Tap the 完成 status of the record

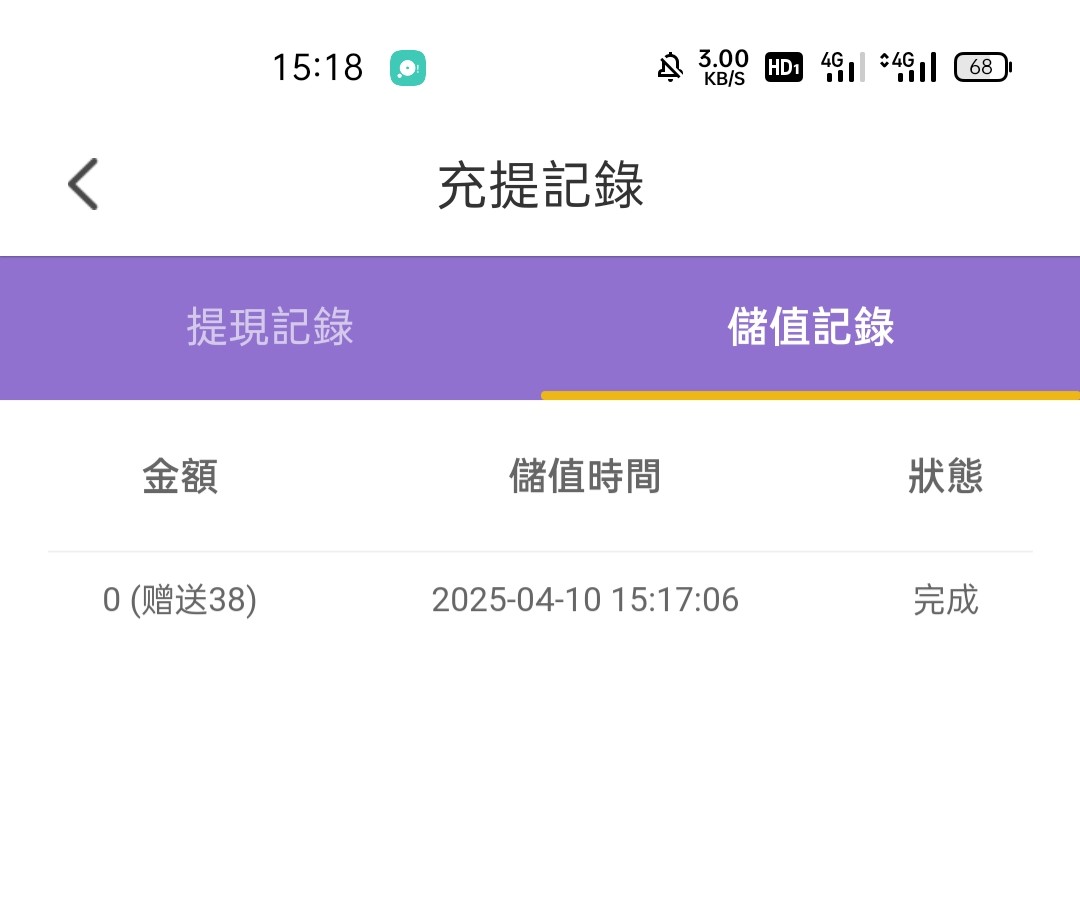(x=945, y=600)
